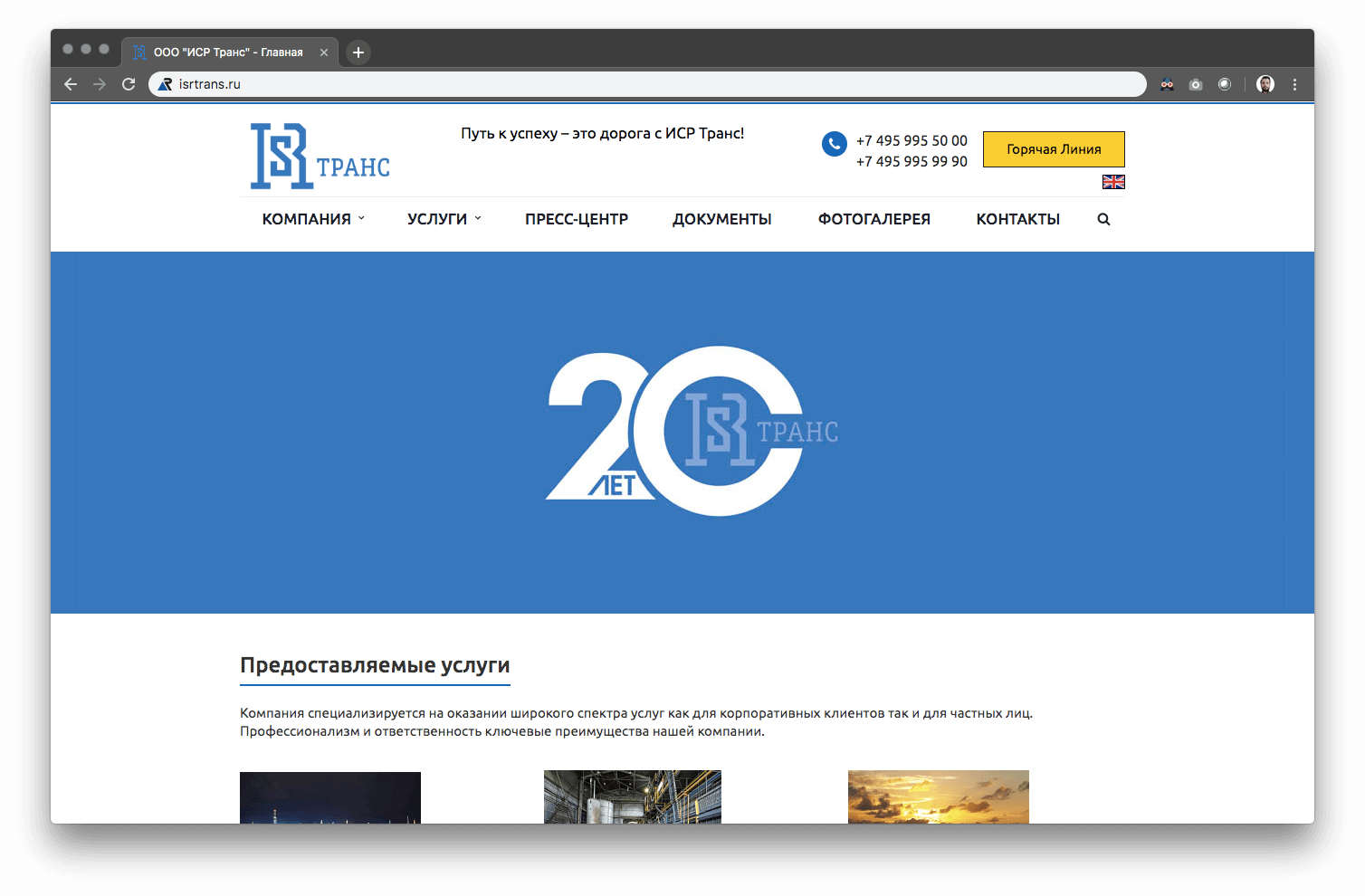Open site search with magnifier icon

click(1103, 219)
